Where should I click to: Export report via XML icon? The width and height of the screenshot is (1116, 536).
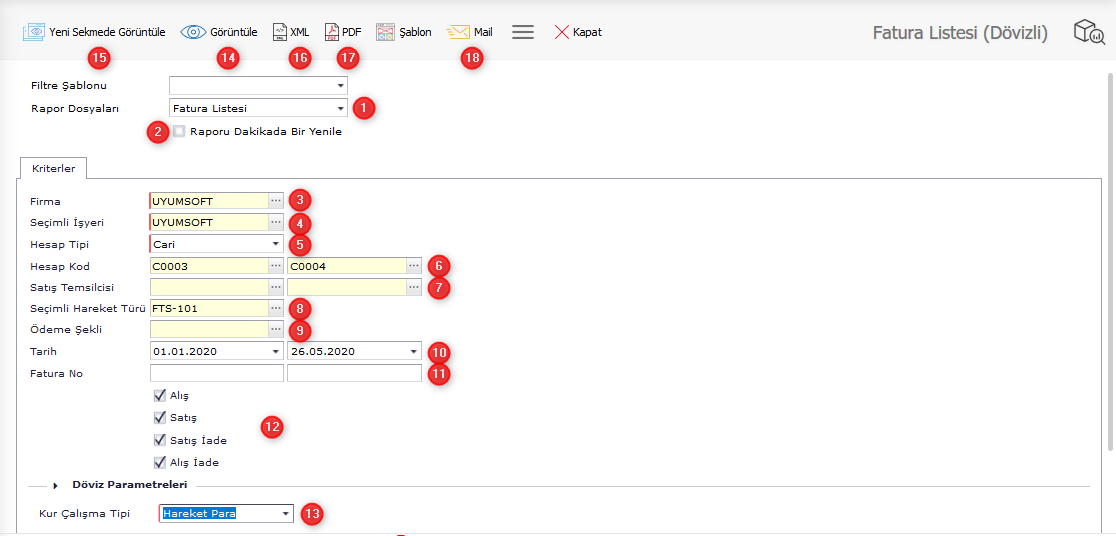click(x=280, y=32)
